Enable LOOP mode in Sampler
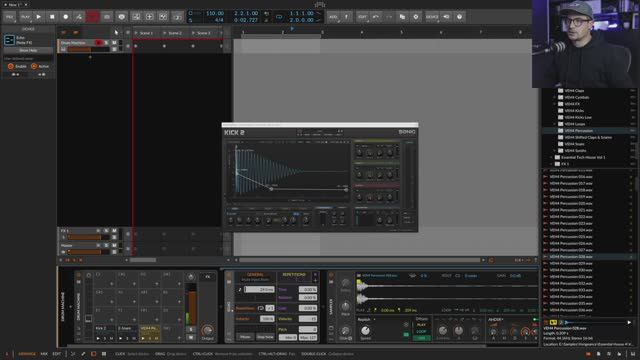The image size is (640, 360). (421, 331)
